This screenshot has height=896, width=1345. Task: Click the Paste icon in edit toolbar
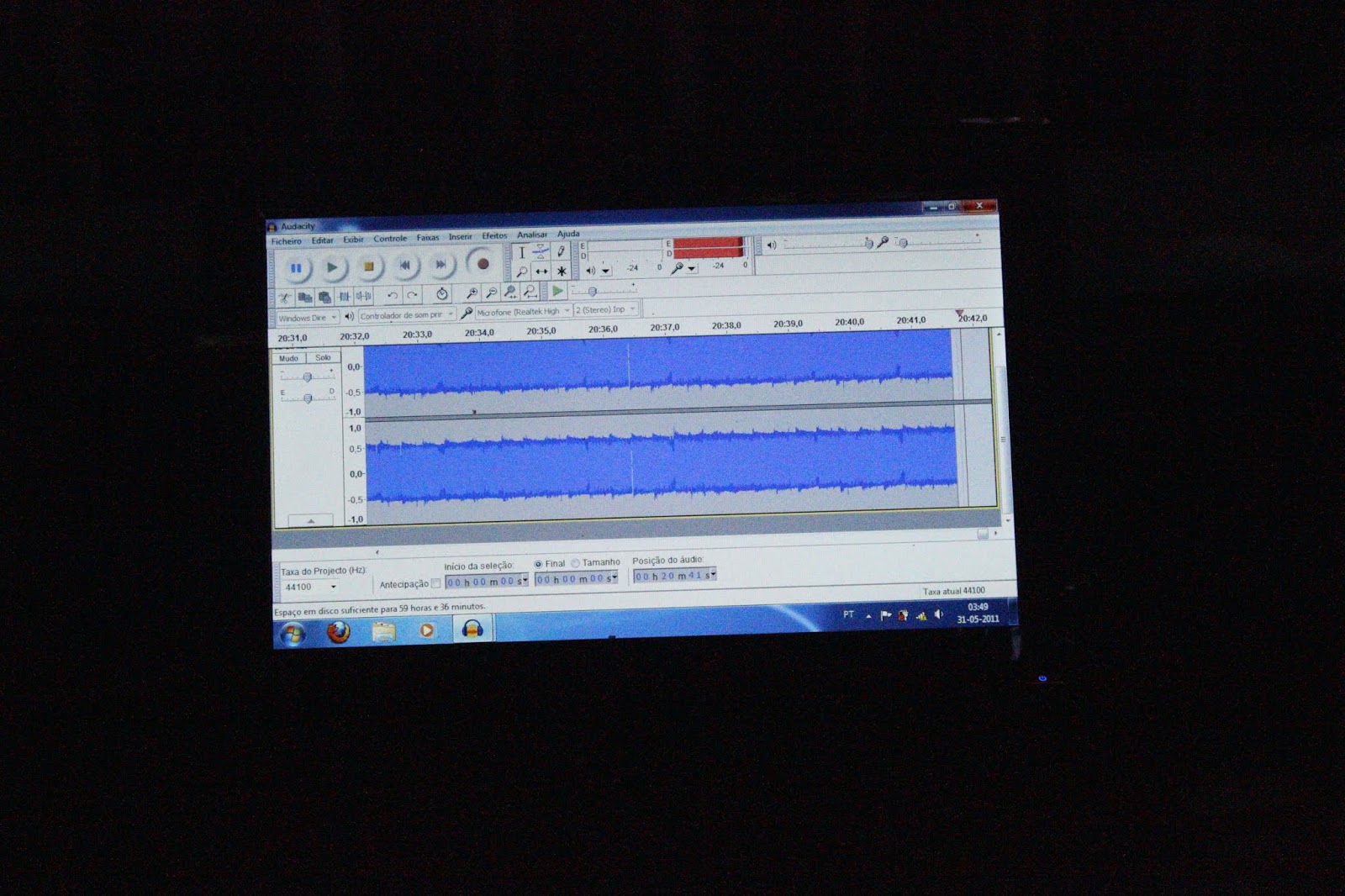pos(324,297)
